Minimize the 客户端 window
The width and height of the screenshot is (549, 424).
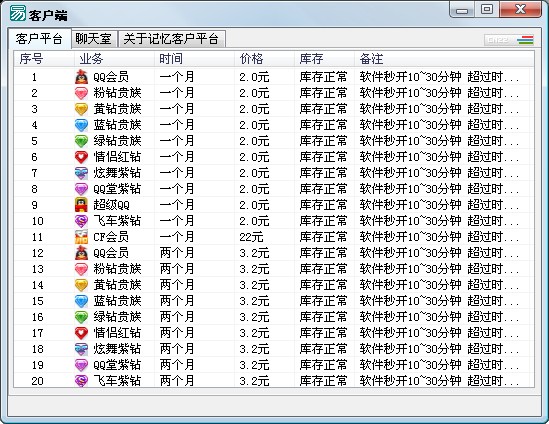coord(462,10)
